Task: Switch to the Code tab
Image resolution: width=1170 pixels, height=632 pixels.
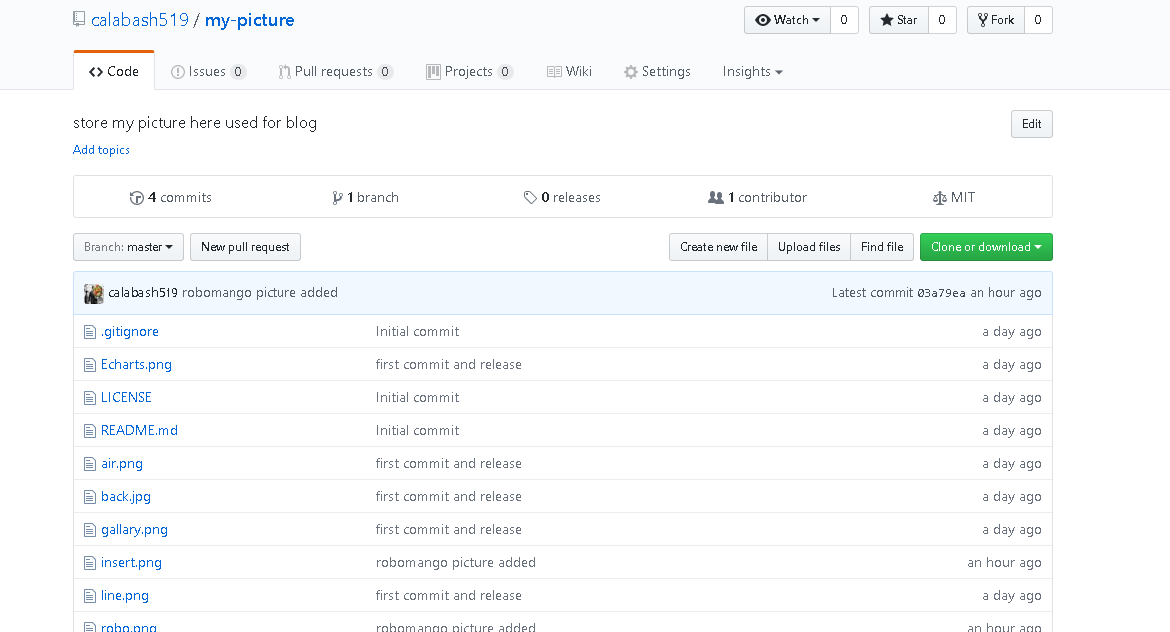Action: [114, 72]
